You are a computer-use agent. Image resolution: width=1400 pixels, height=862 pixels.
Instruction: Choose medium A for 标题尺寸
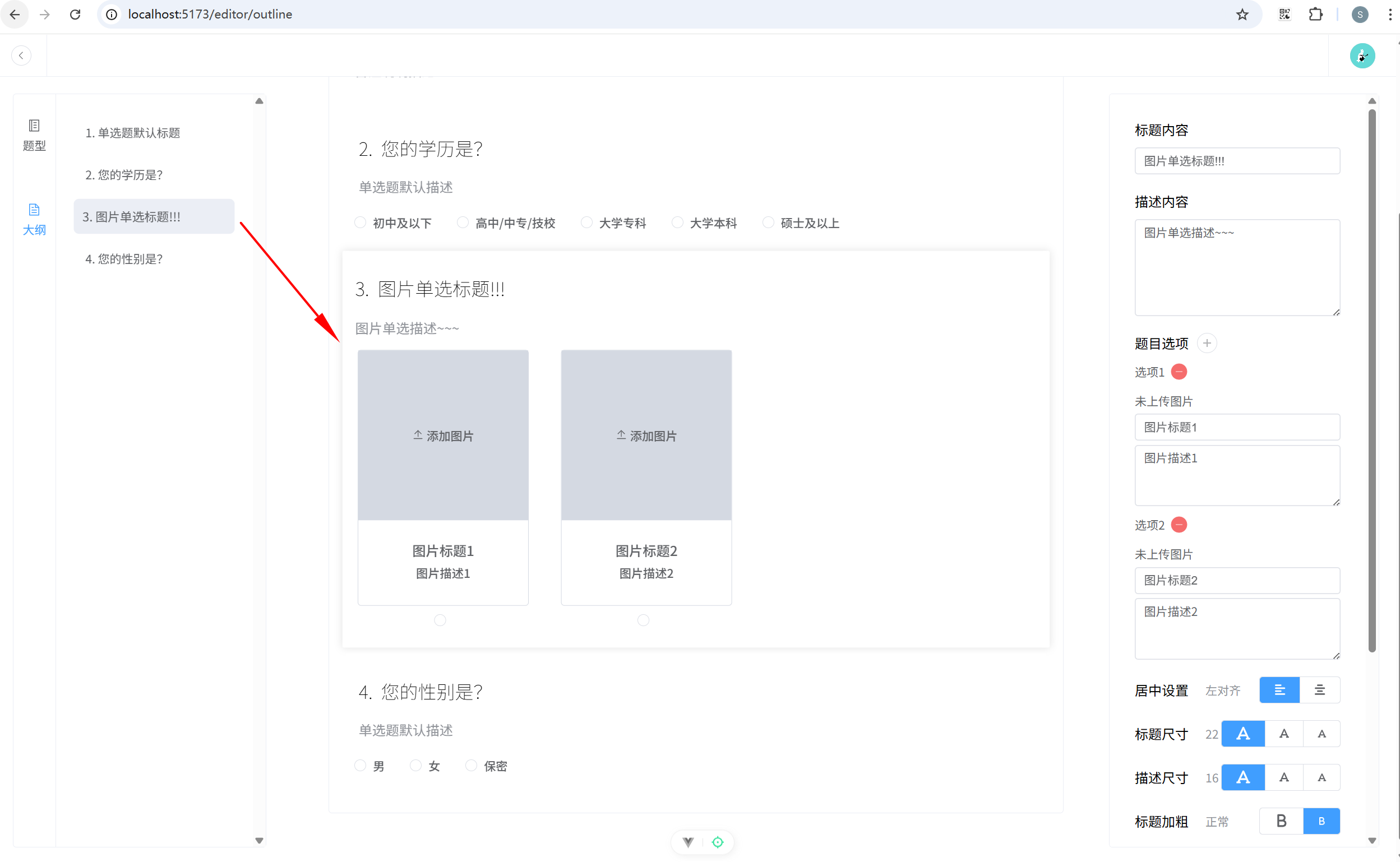click(x=1284, y=734)
